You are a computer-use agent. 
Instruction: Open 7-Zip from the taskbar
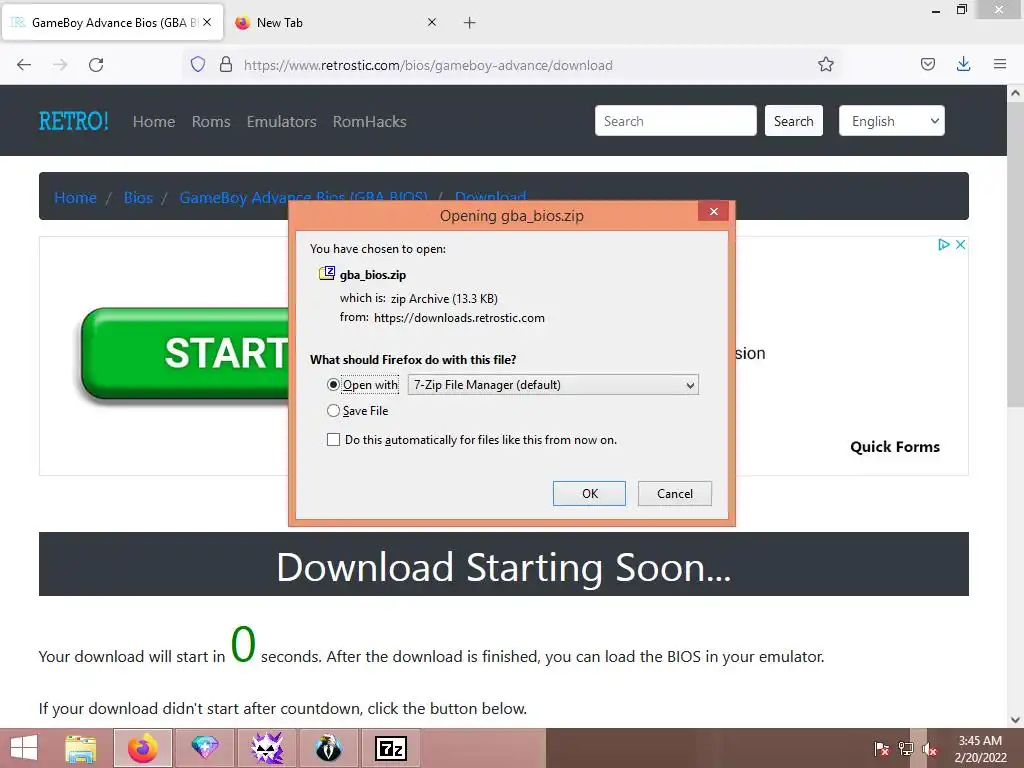point(391,748)
